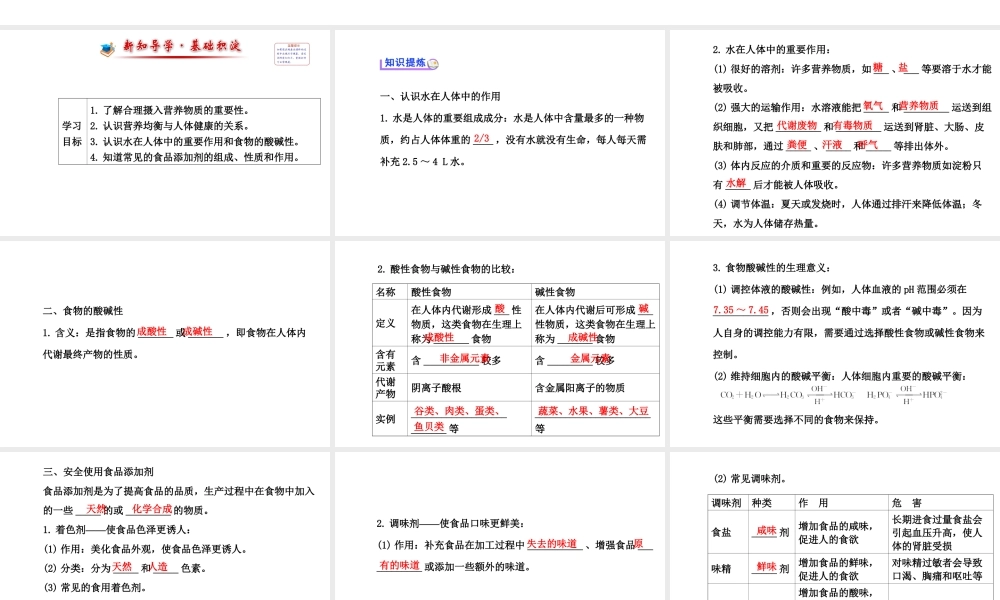This screenshot has height=600, width=1000.
Task: Click the red answer 代谢废物
Action: click(797, 126)
